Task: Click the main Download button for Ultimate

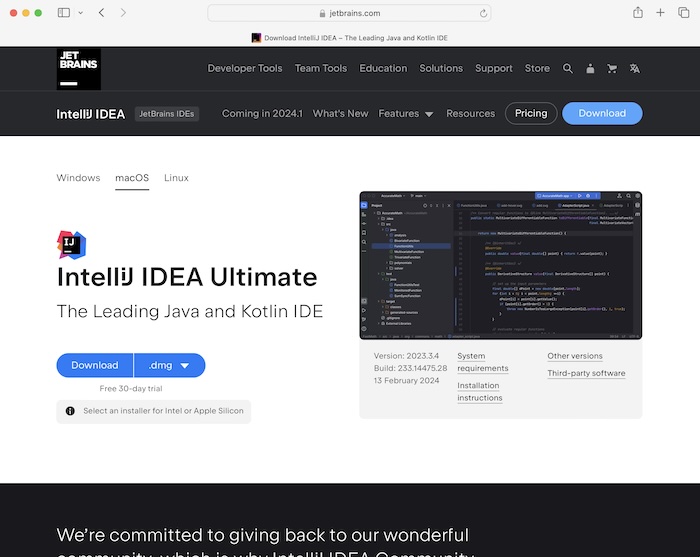Action: click(95, 366)
